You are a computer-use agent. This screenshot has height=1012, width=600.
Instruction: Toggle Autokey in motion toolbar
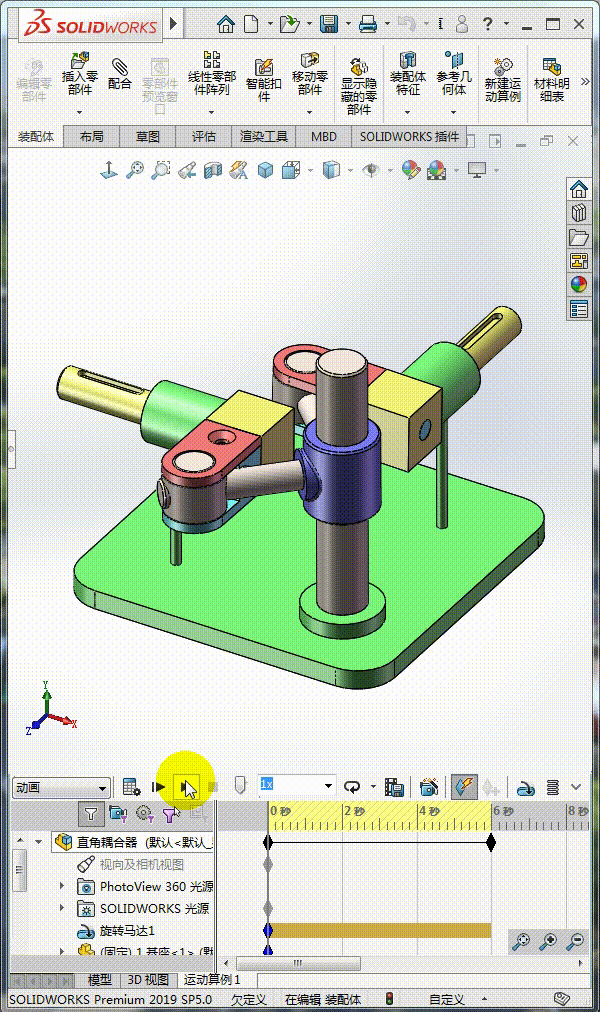464,787
